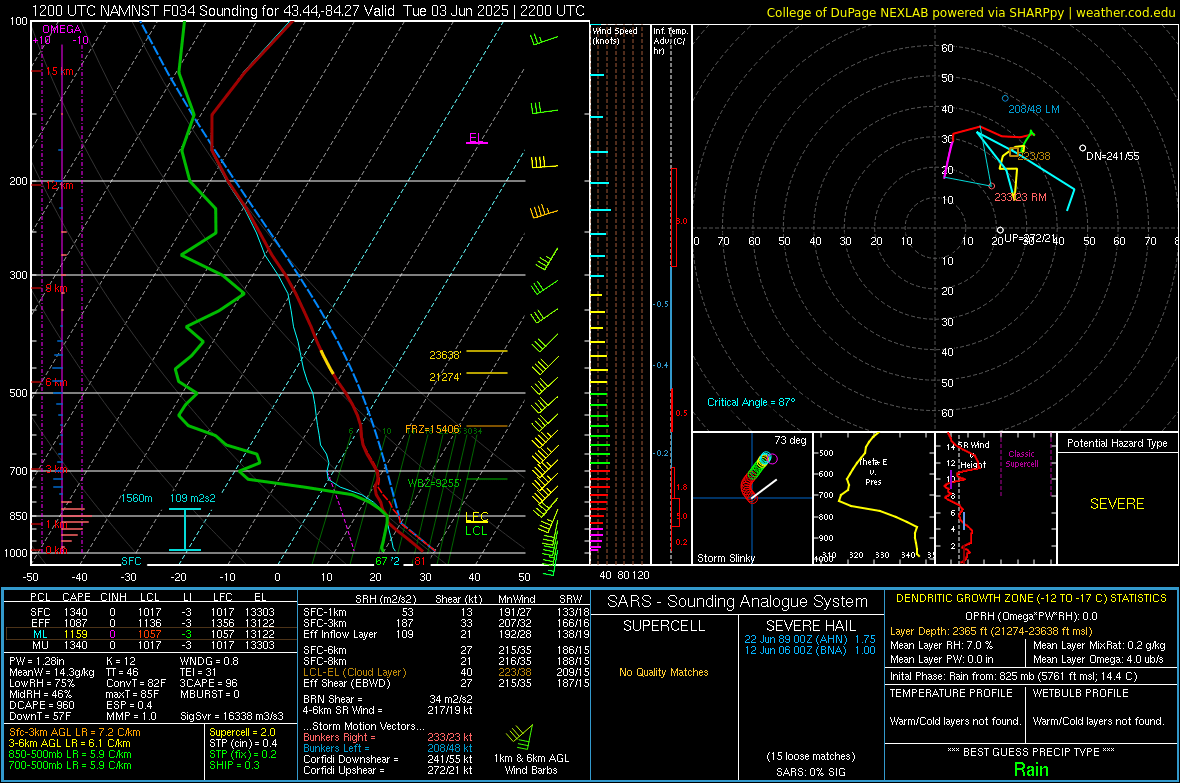Image resolution: width=1180 pixels, height=783 pixels.
Task: Click the 1km & 6km AGL wind barbs icon
Action: 520,736
